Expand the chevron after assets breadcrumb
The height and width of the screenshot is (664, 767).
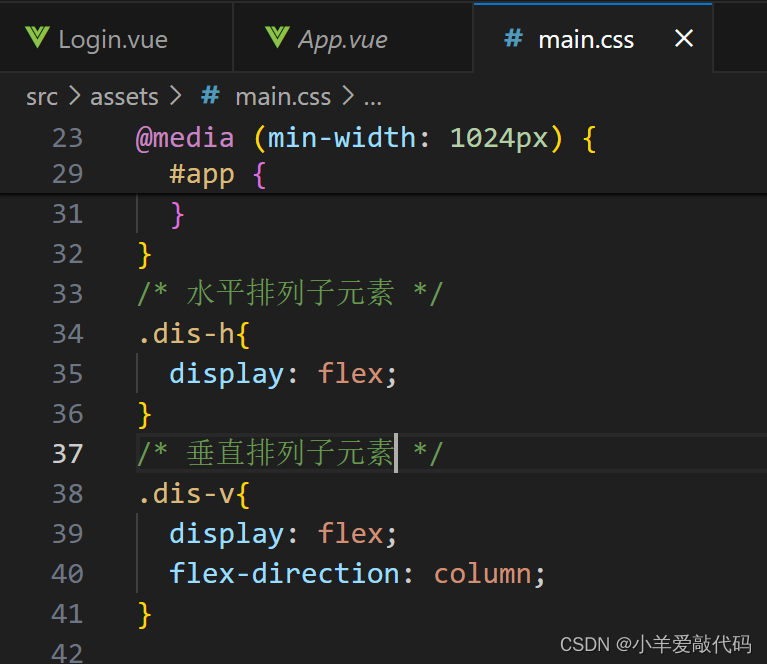click(x=175, y=96)
